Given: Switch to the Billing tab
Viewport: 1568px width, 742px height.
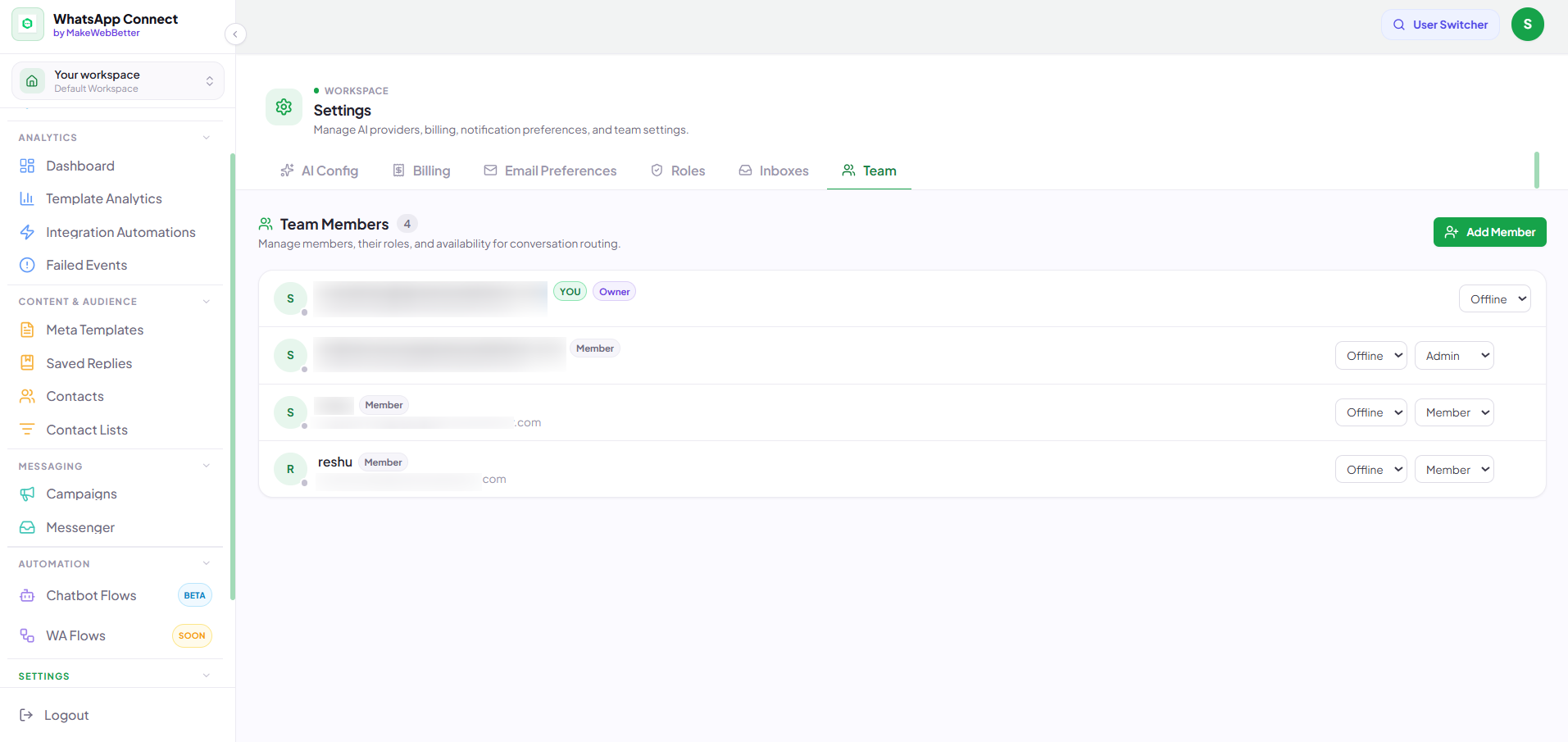Looking at the screenshot, I should [421, 171].
